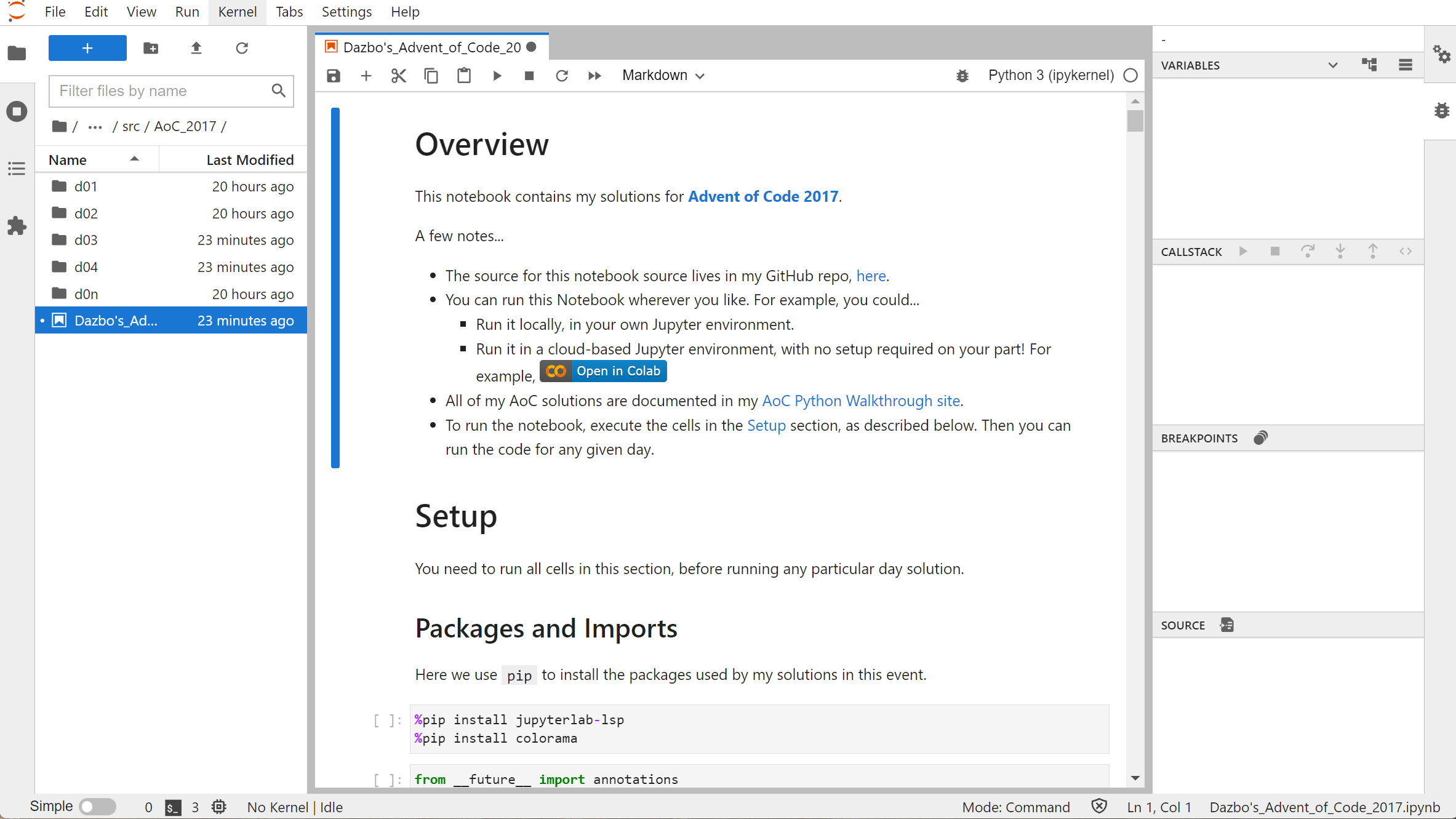
Task: Click the Add cell below button
Action: tap(366, 75)
